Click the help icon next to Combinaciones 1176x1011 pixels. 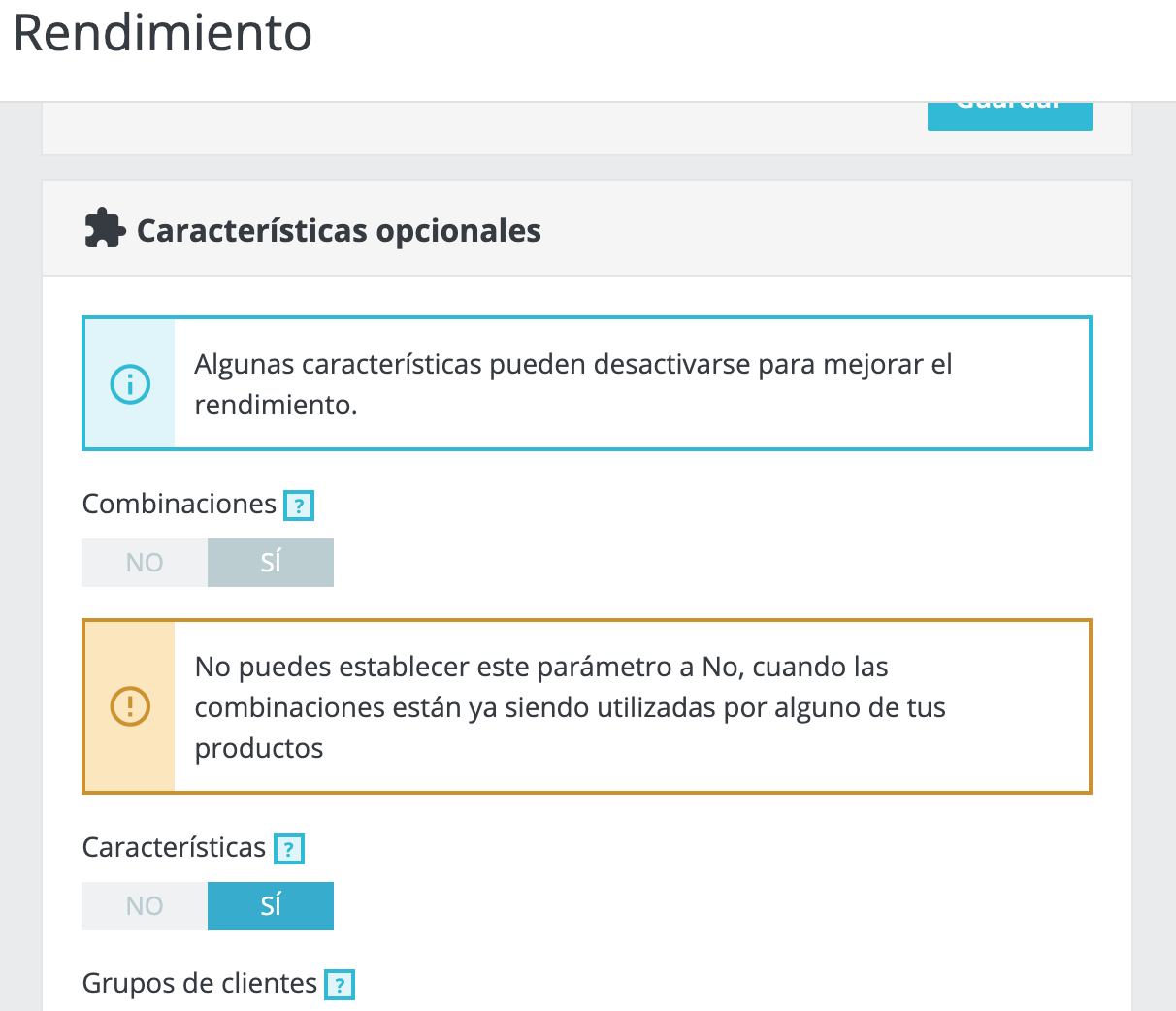299,505
